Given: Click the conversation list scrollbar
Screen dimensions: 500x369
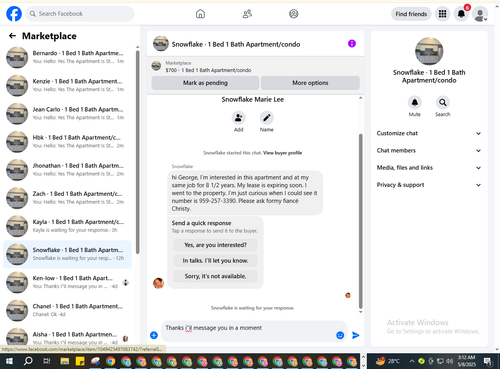Looking at the screenshot, I should (x=137, y=152).
